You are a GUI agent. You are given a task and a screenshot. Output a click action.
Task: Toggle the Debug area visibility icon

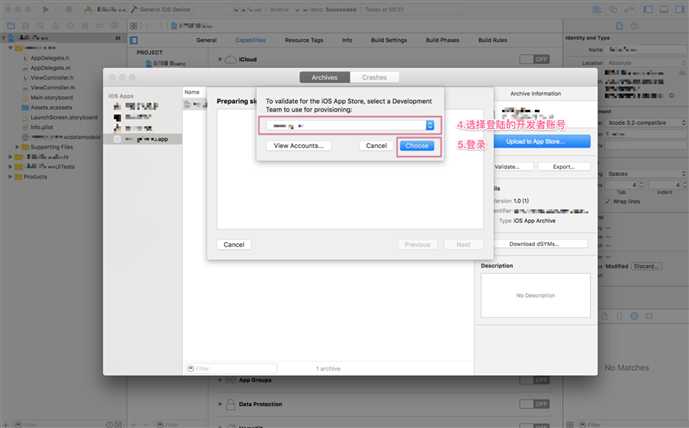(664, 9)
